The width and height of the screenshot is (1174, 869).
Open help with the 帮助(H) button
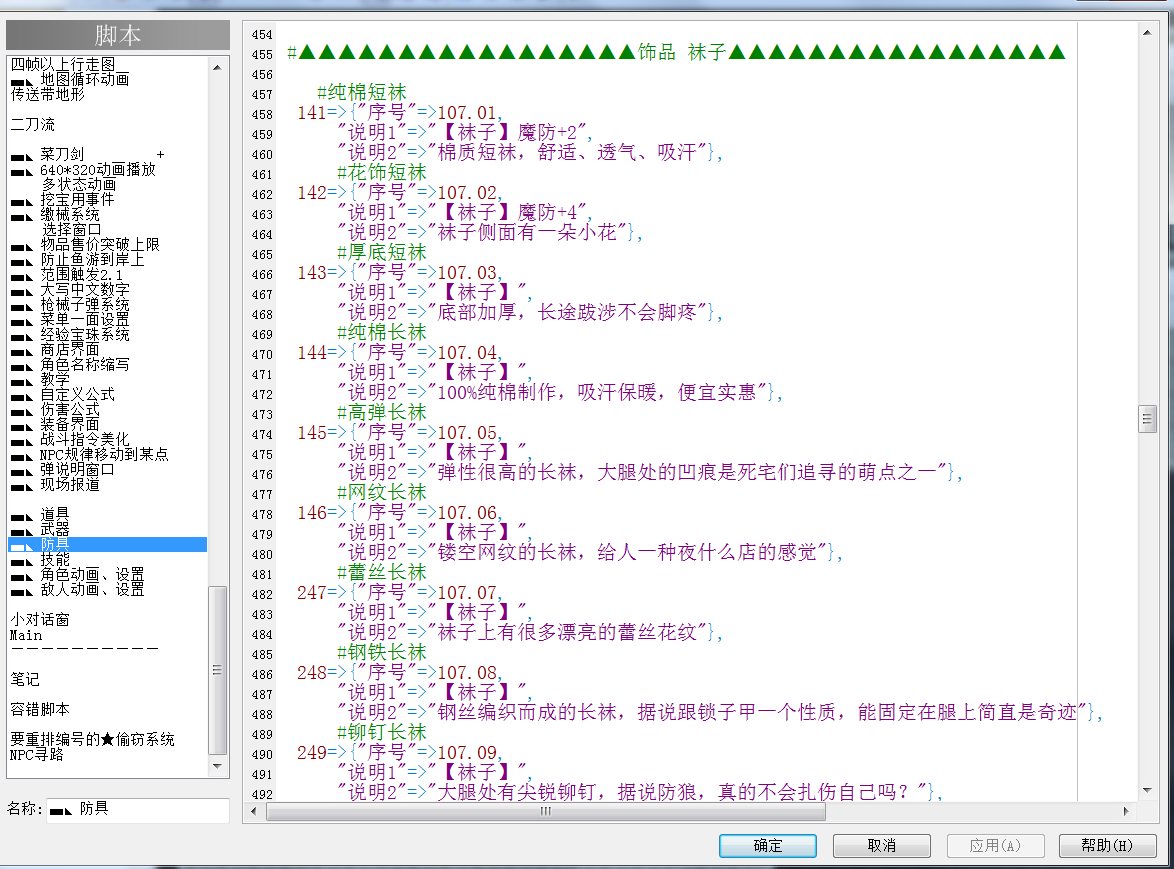1107,846
